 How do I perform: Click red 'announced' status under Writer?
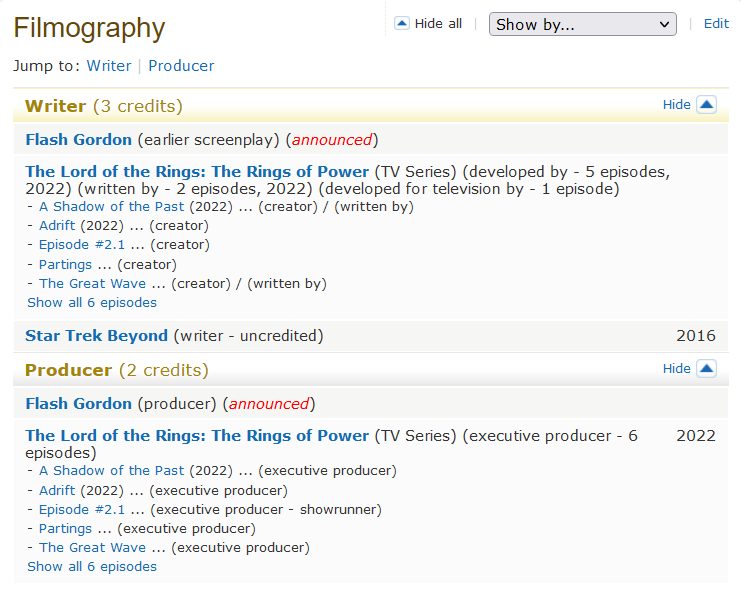[x=332, y=140]
